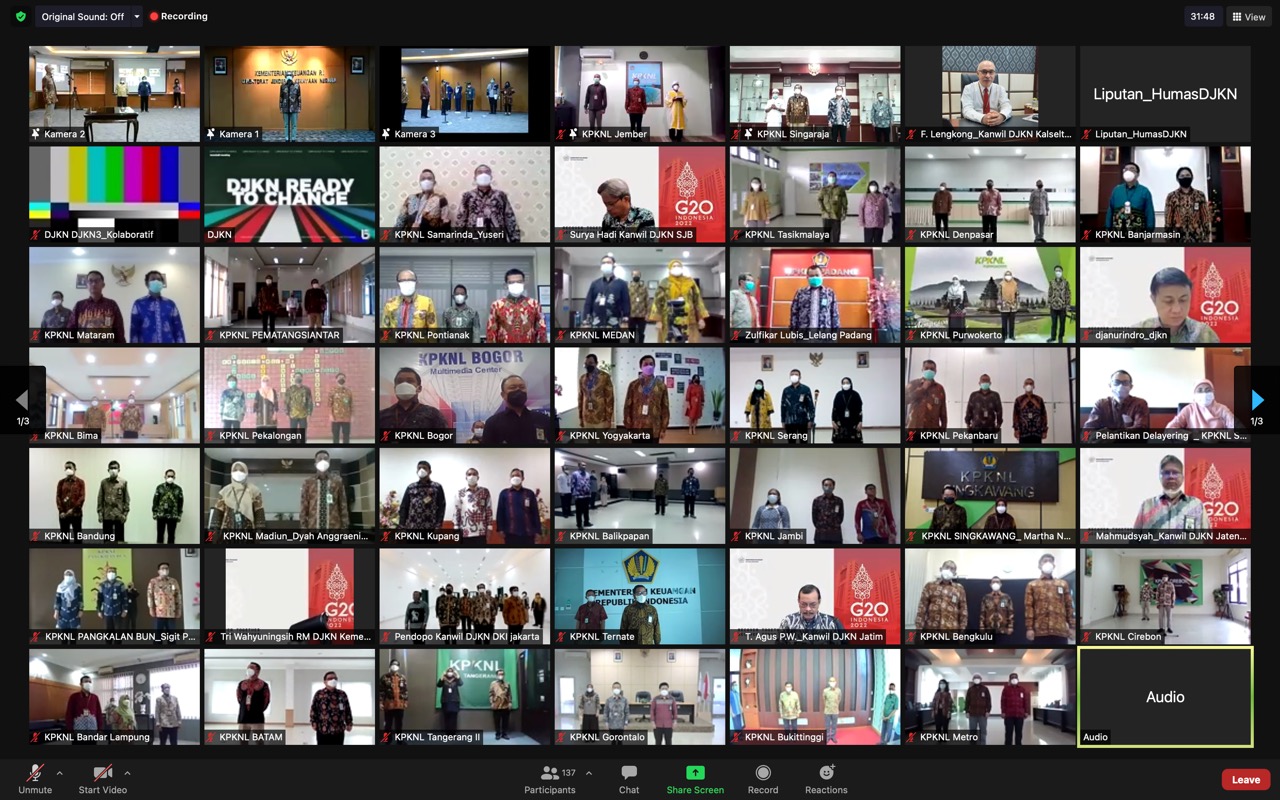1280x800 pixels.
Task: Select the KPKNL Bogor video tile
Action: tap(465, 395)
